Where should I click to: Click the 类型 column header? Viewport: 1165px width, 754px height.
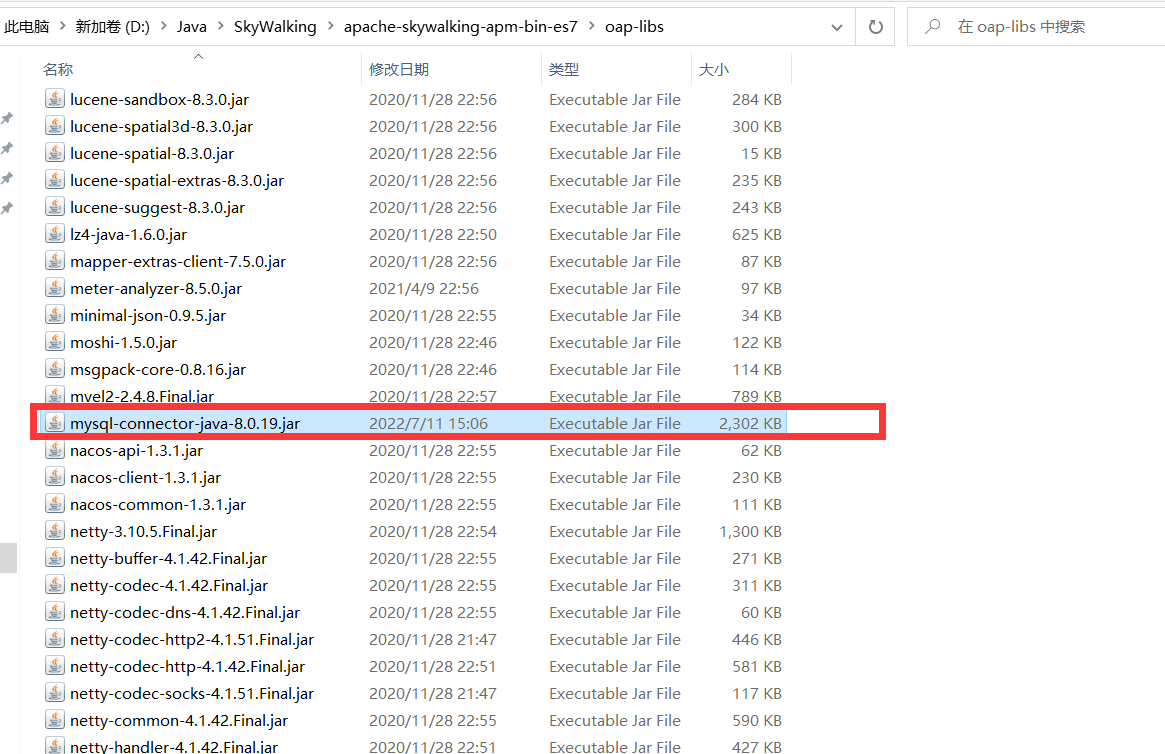[564, 70]
